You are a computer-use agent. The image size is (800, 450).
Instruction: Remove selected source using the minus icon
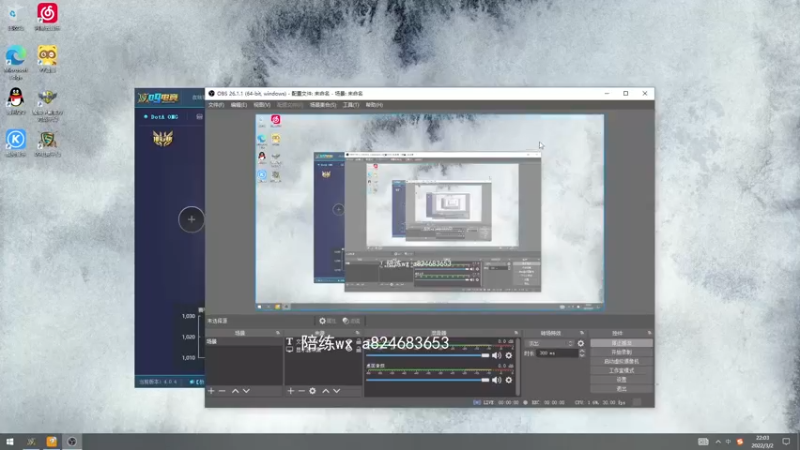pos(302,391)
